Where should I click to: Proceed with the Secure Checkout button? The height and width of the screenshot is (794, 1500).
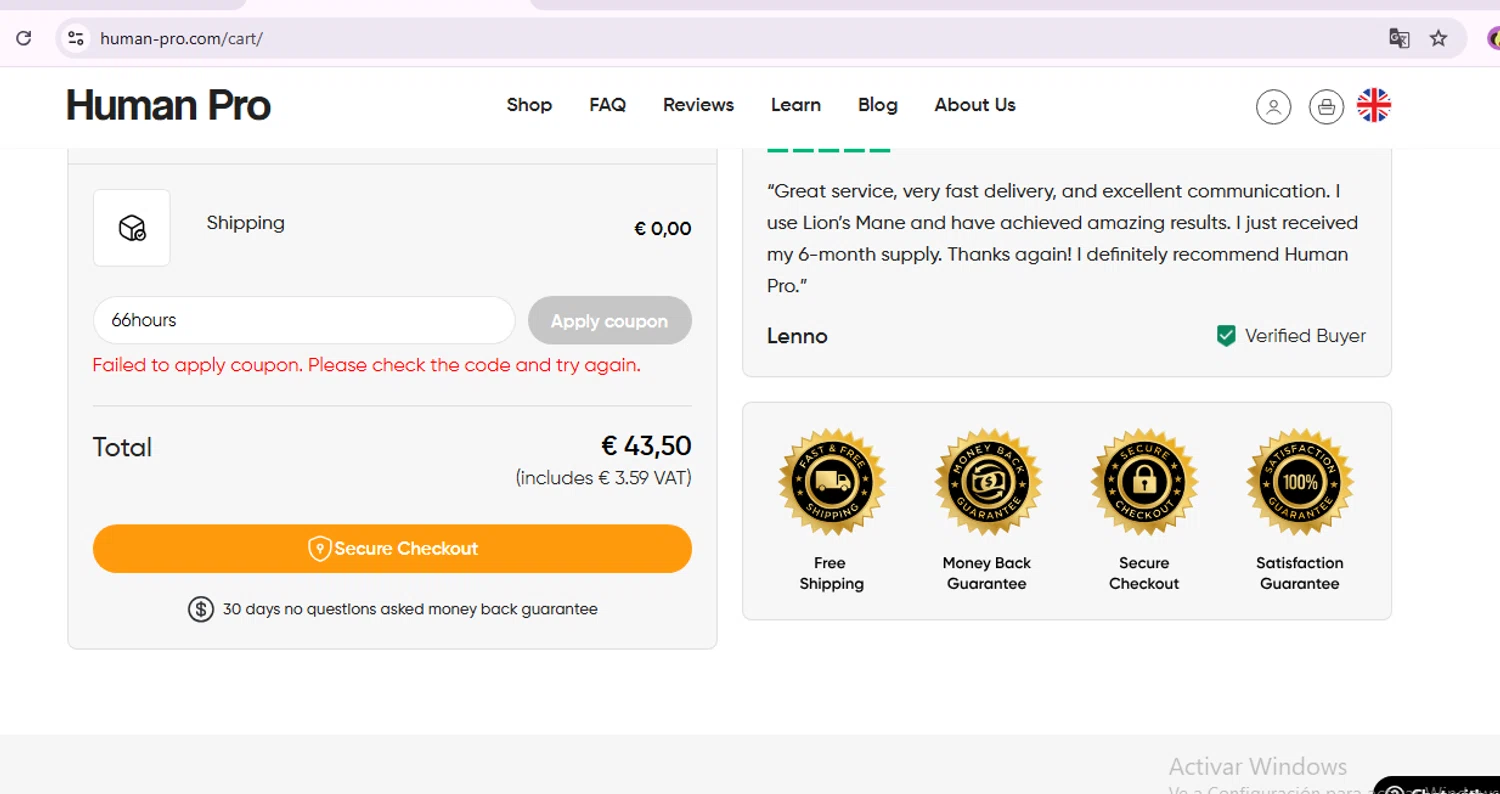[x=392, y=549]
